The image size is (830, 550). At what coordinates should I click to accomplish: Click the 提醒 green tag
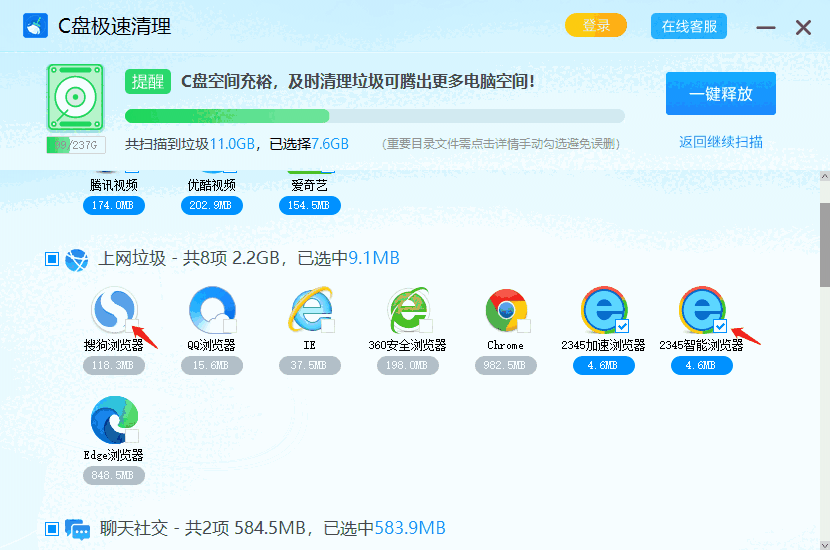[x=148, y=82]
